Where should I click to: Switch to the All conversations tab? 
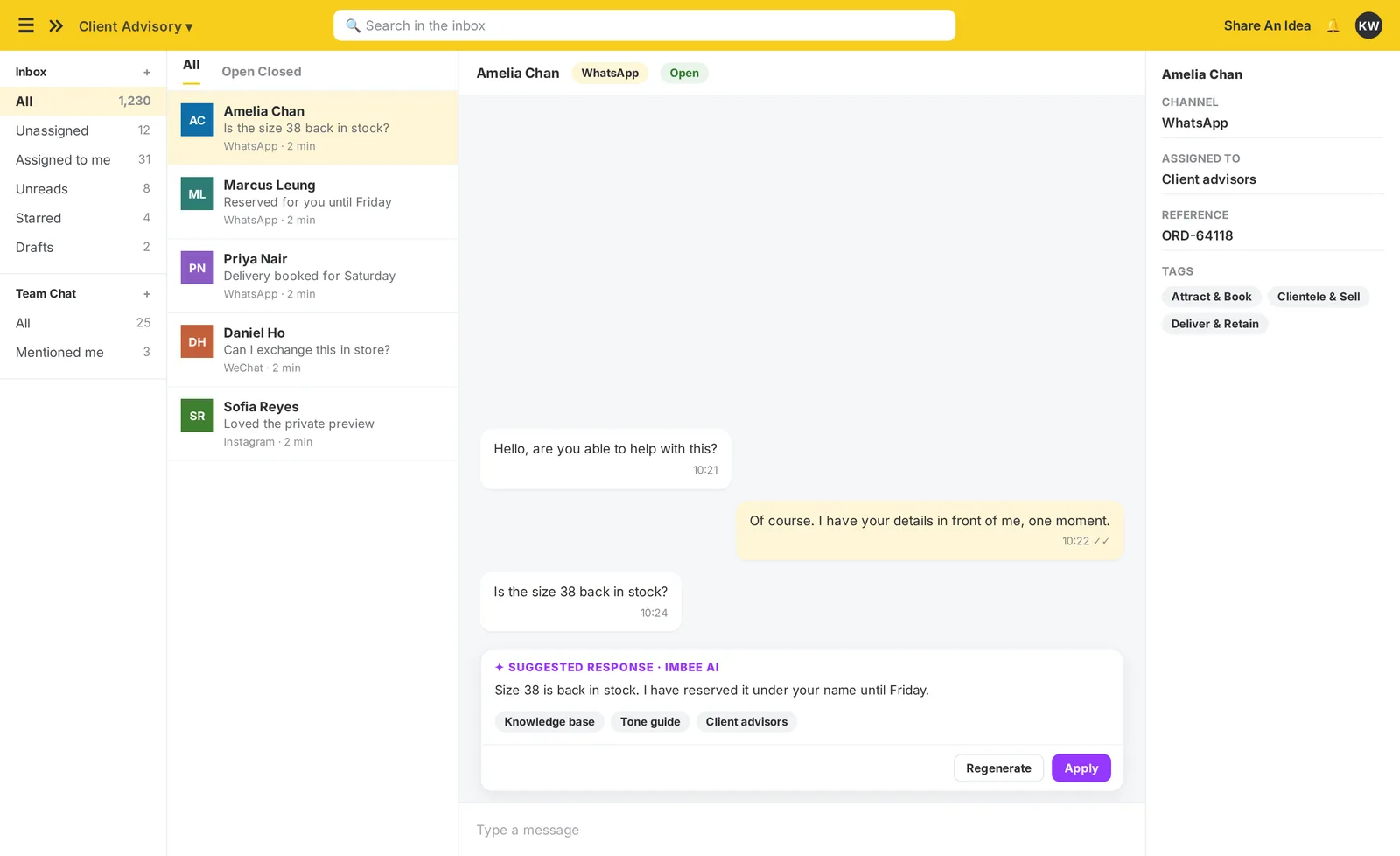point(192,66)
